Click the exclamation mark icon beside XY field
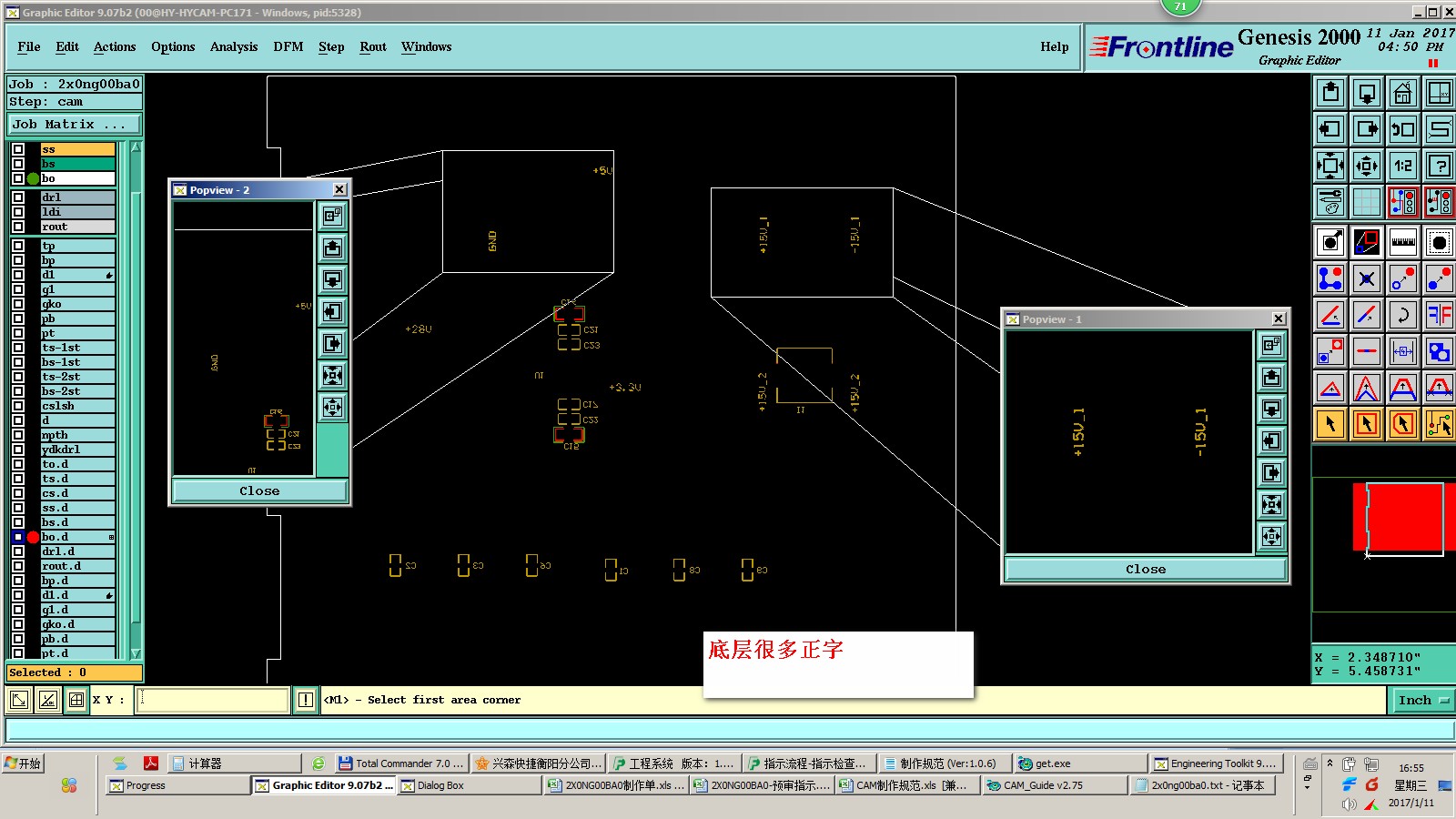This screenshot has width=1456, height=819. (x=306, y=700)
